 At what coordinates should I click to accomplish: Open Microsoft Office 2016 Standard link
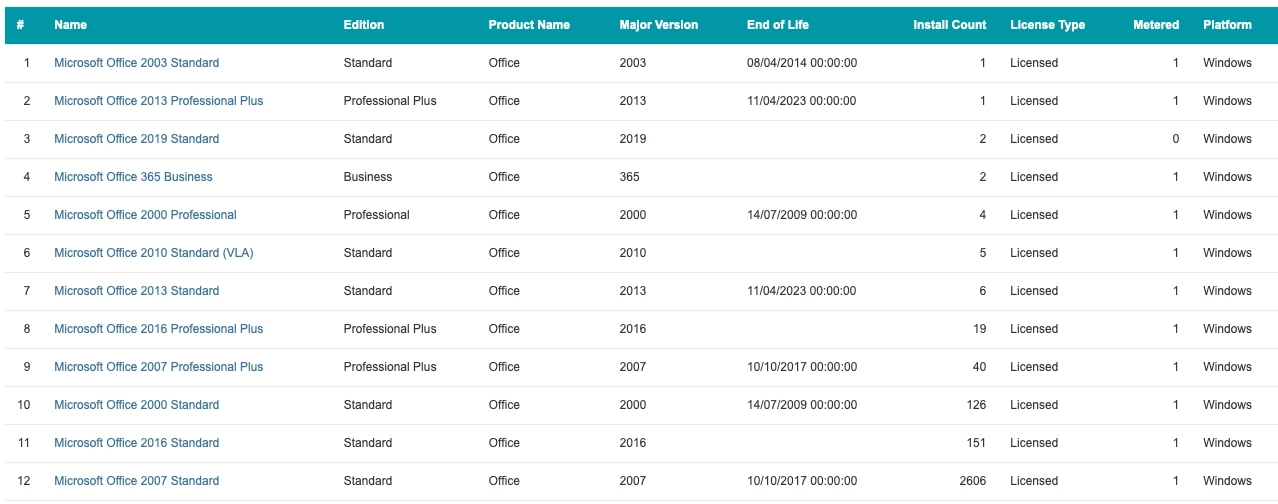136,443
